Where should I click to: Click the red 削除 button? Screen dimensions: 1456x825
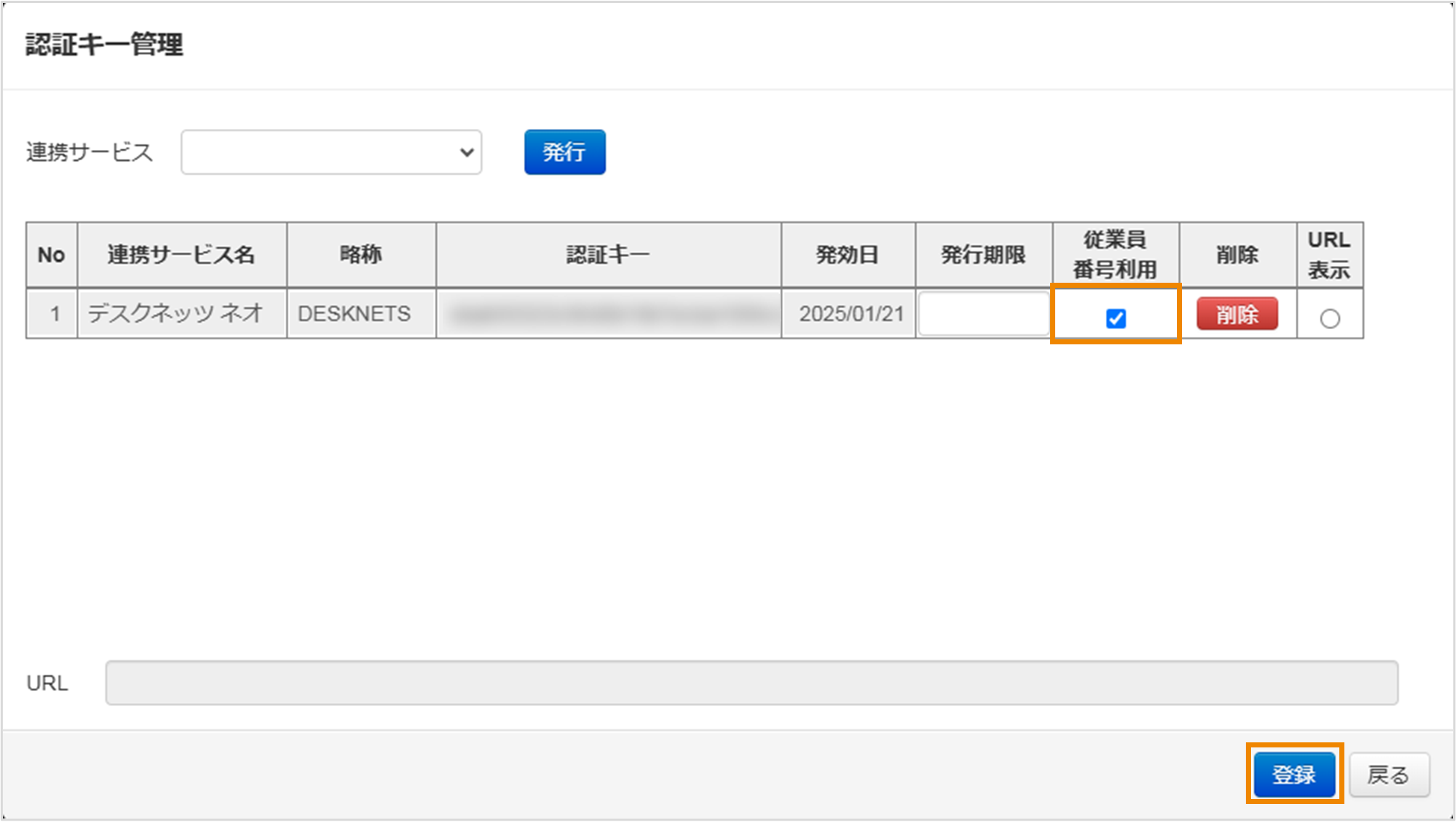point(1236,315)
